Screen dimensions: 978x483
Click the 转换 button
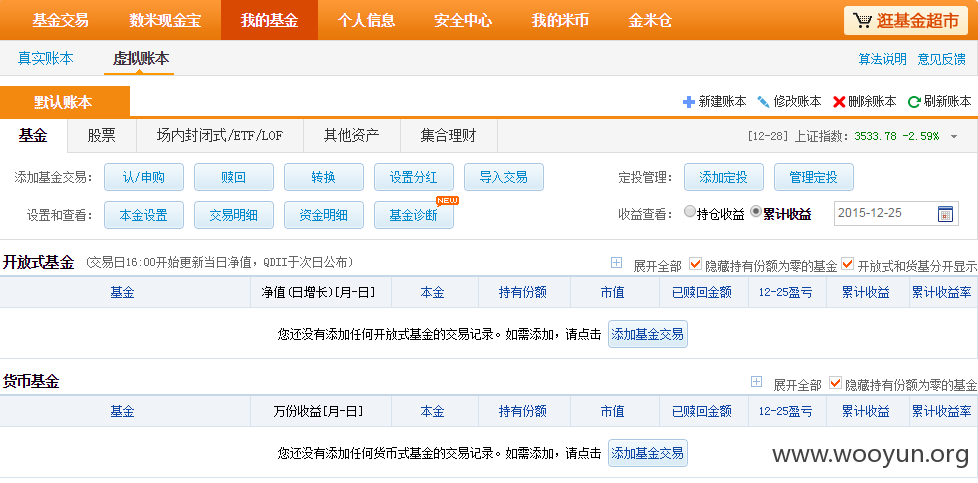324,177
